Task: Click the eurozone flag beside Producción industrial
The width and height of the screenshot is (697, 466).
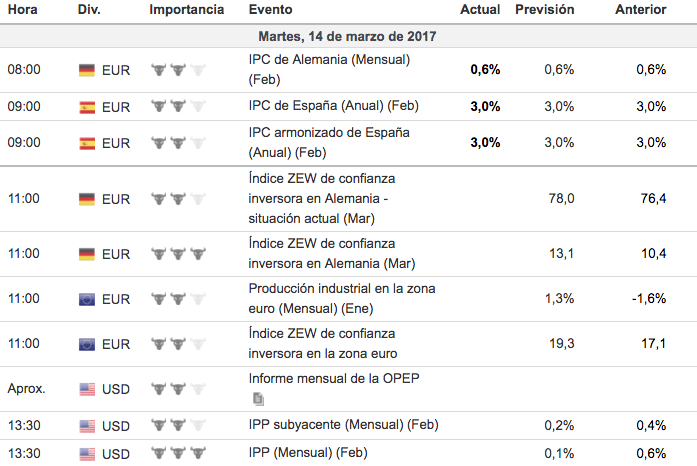Action: 87,298
